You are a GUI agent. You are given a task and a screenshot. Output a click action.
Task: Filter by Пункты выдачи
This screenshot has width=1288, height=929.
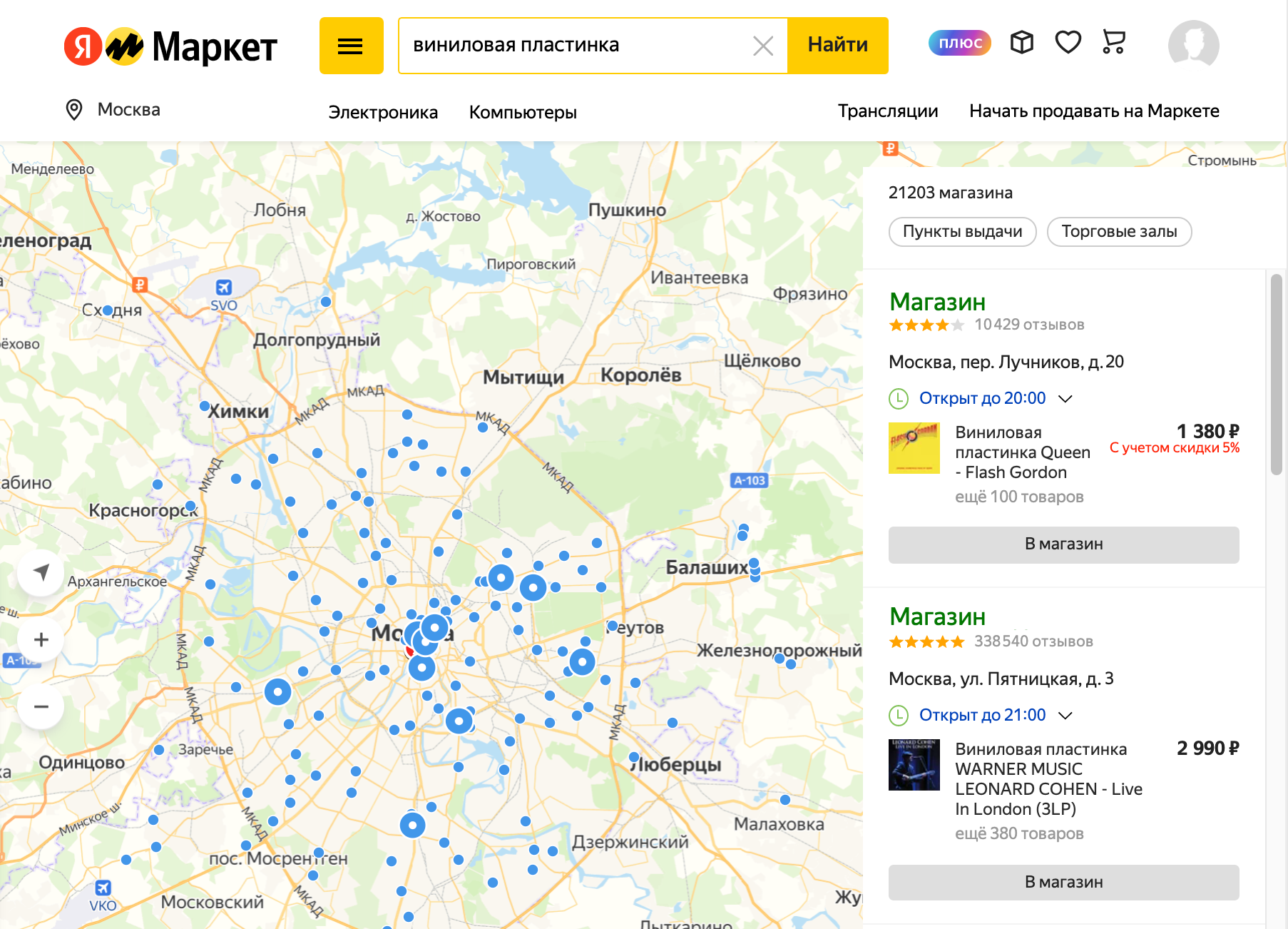[x=962, y=232]
